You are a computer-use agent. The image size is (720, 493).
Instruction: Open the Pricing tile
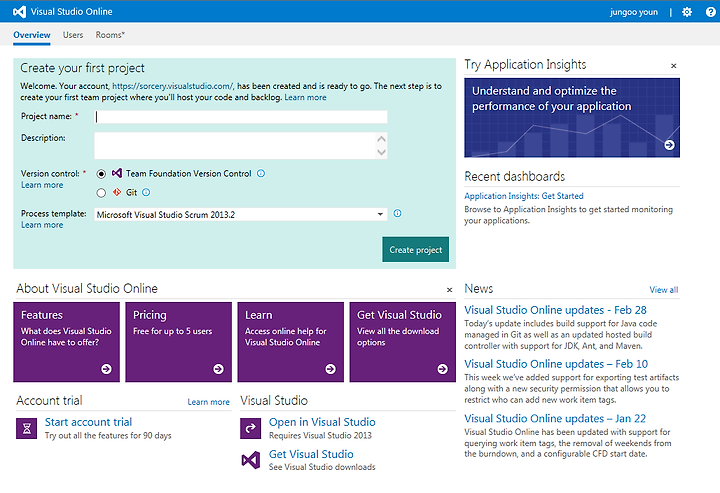pyautogui.click(x=179, y=342)
